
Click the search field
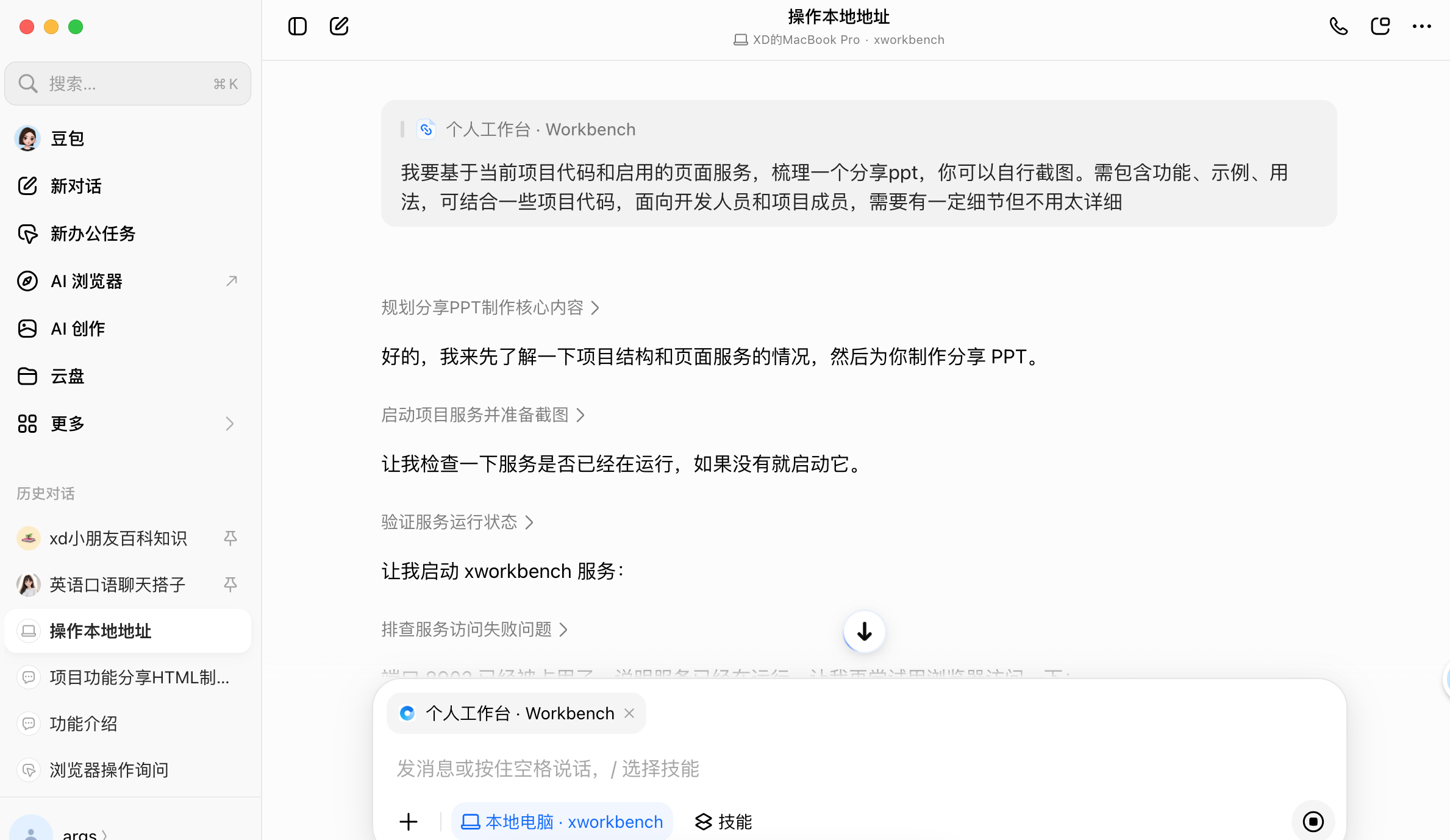click(x=127, y=84)
